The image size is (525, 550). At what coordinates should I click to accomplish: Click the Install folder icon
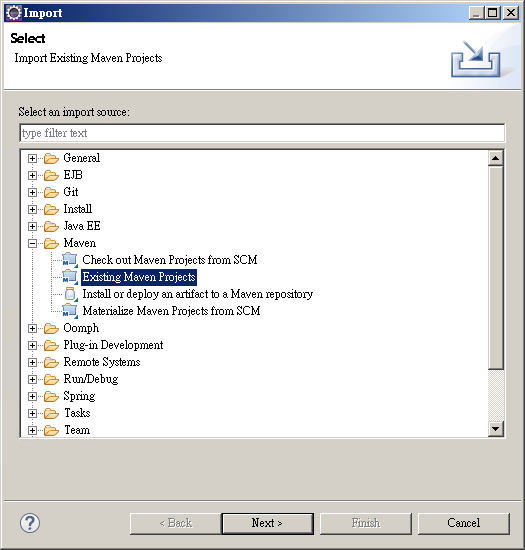click(51, 209)
